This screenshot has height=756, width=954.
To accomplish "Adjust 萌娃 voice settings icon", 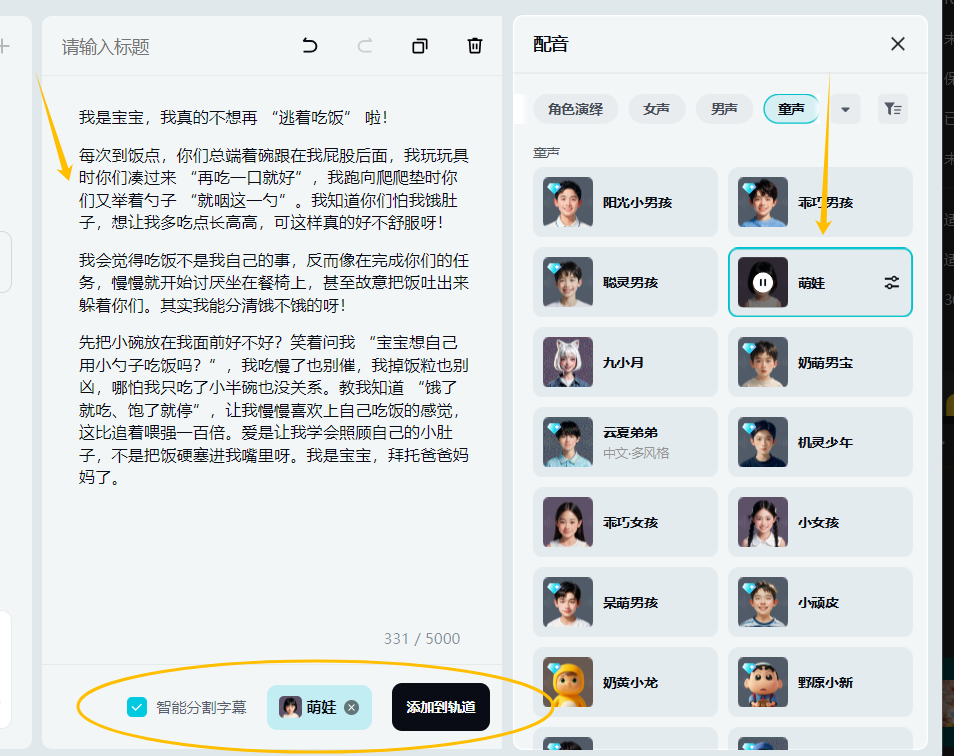I will (x=892, y=283).
